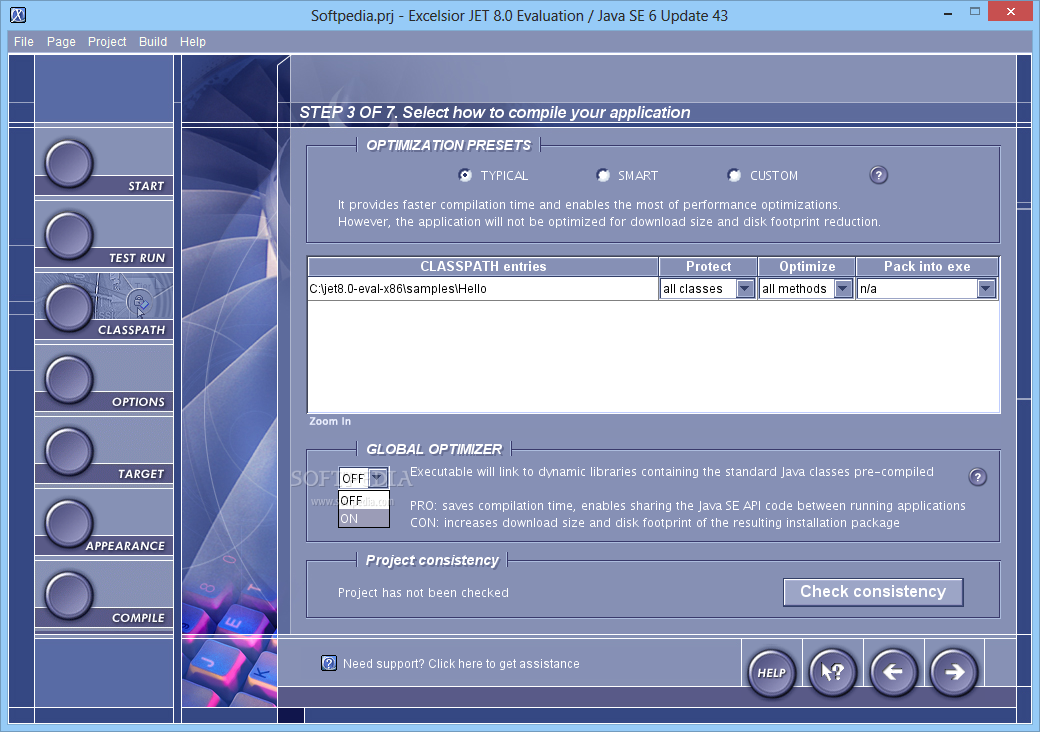The height and width of the screenshot is (732, 1040).
Task: Click the support question mark icon
Action: (328, 663)
